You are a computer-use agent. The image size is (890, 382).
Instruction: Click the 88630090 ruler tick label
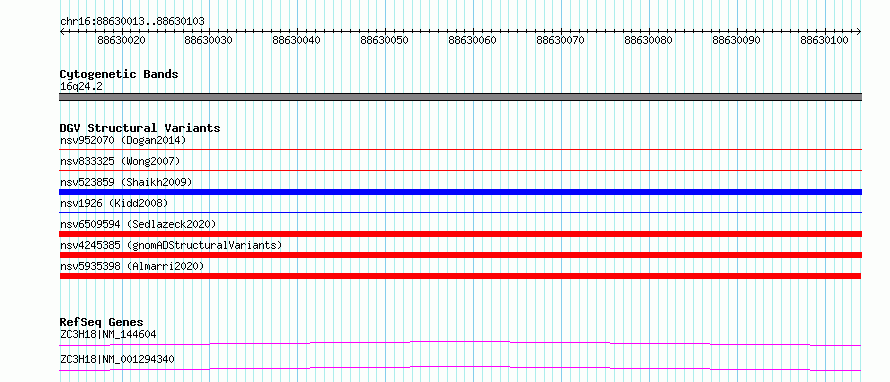[737, 40]
